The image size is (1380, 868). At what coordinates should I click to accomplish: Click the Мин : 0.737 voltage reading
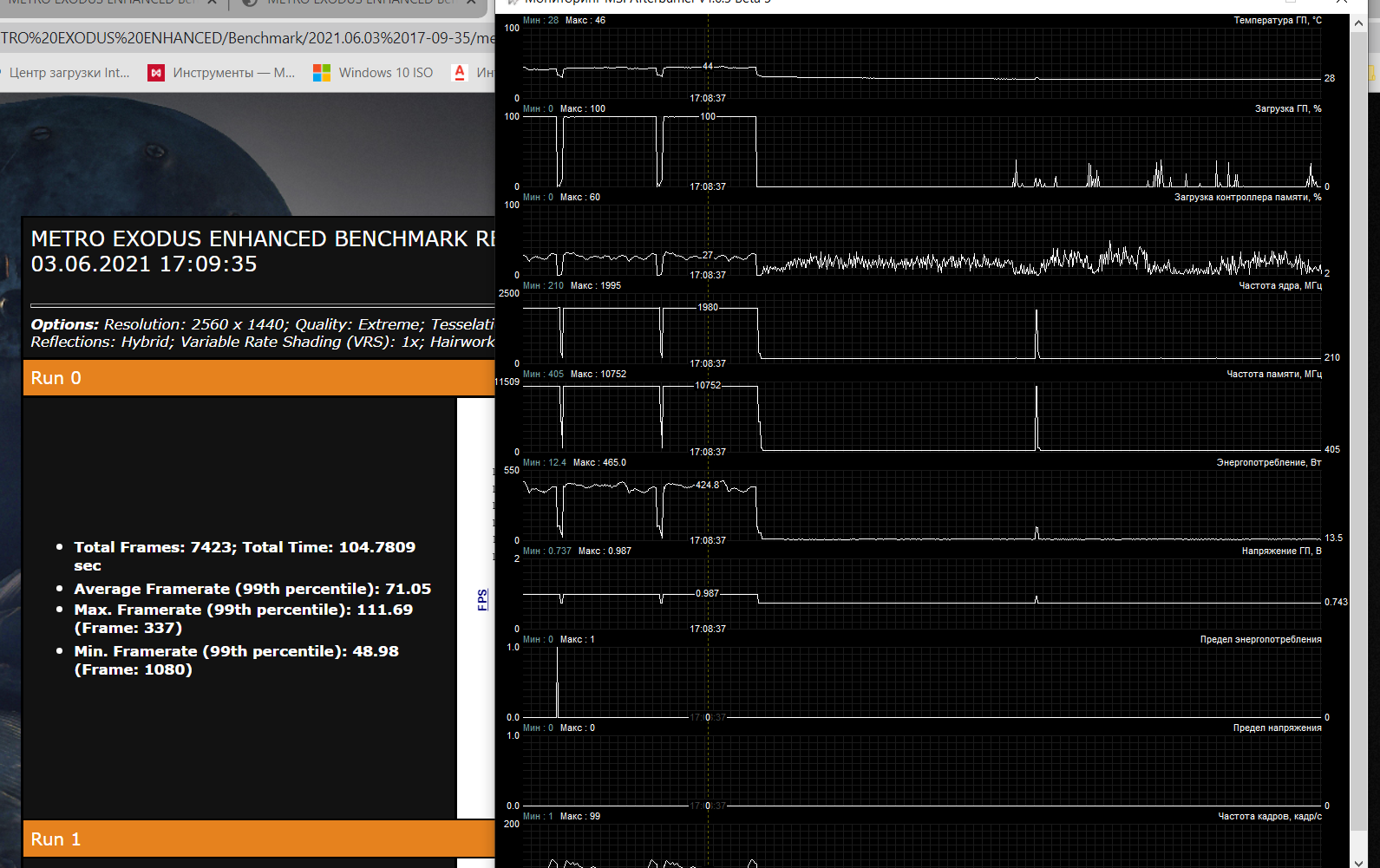point(547,551)
